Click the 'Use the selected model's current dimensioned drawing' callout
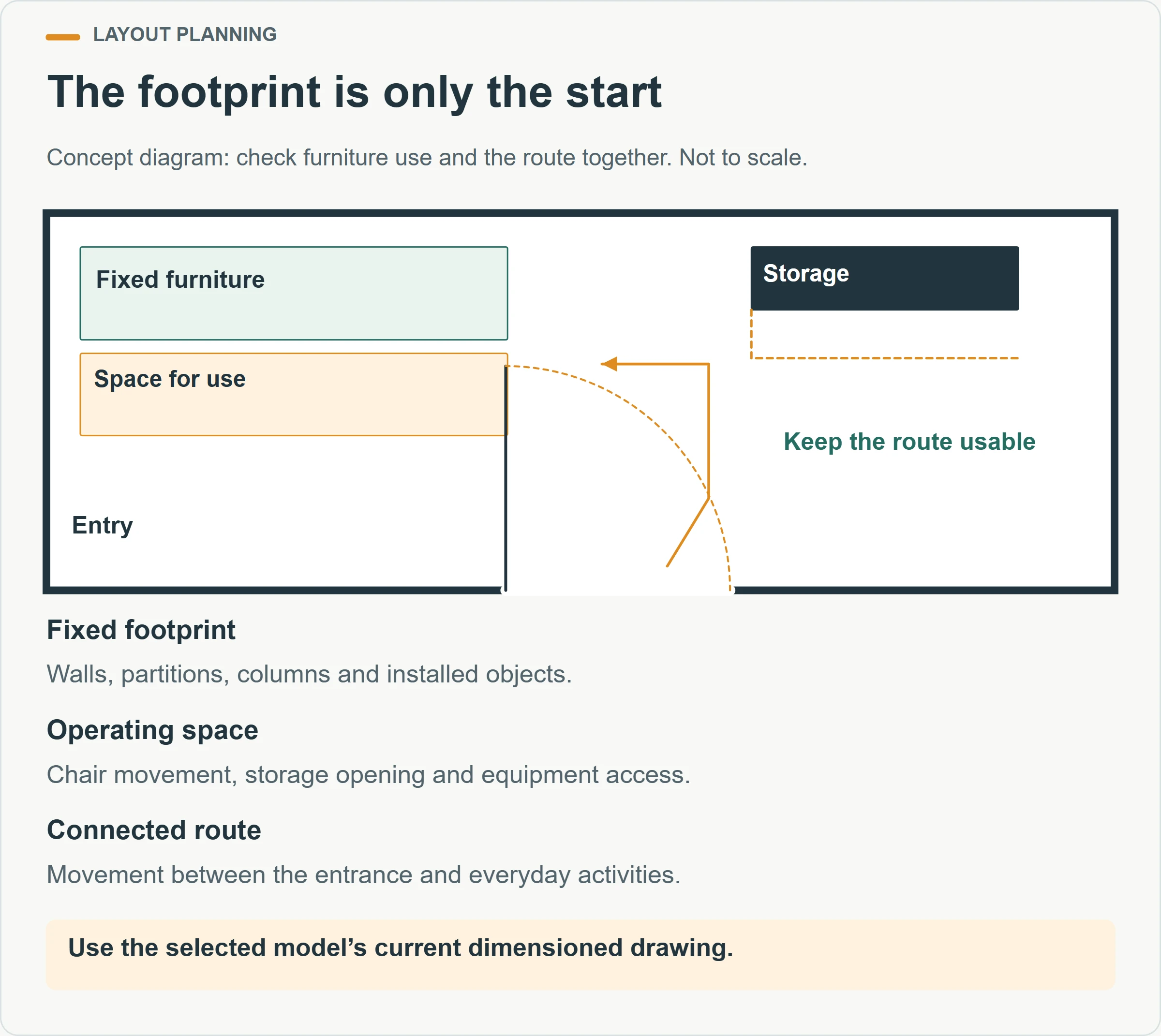This screenshot has height=1036, width=1161. 580,955
